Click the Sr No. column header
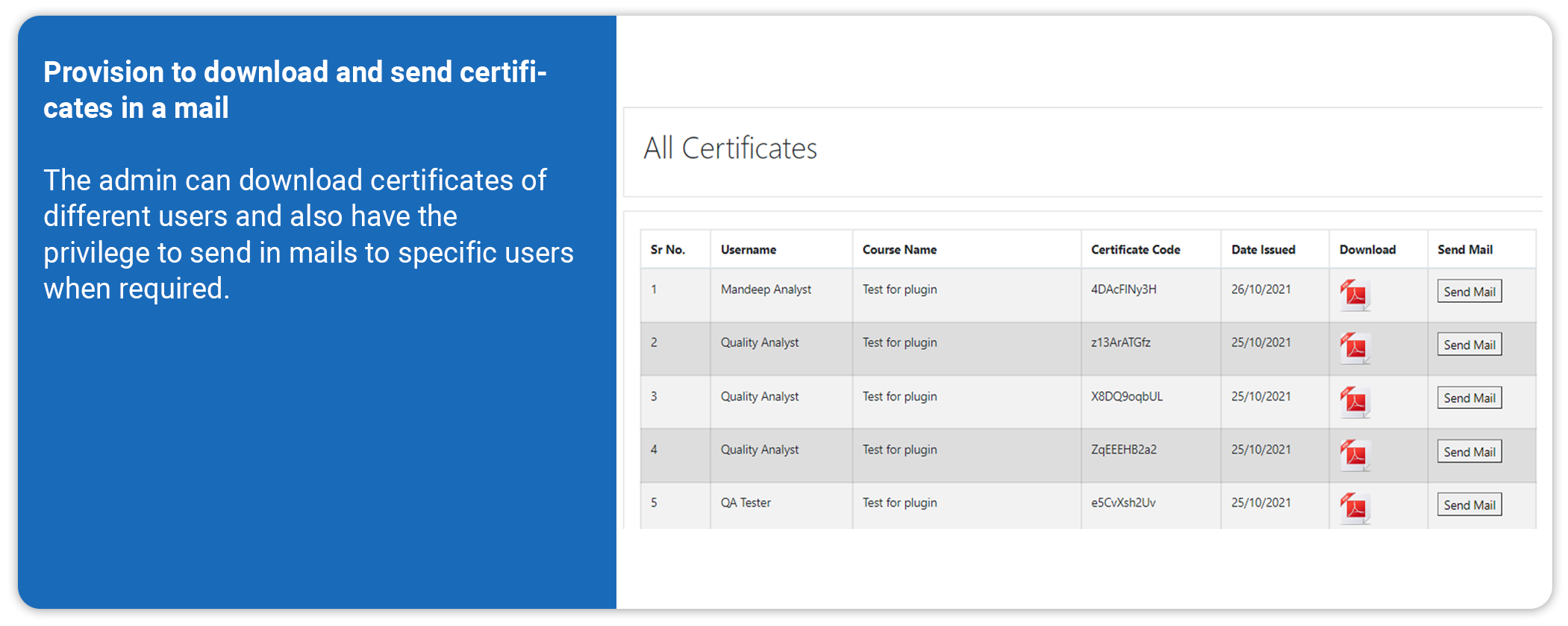The image size is (1568, 626). tap(667, 250)
